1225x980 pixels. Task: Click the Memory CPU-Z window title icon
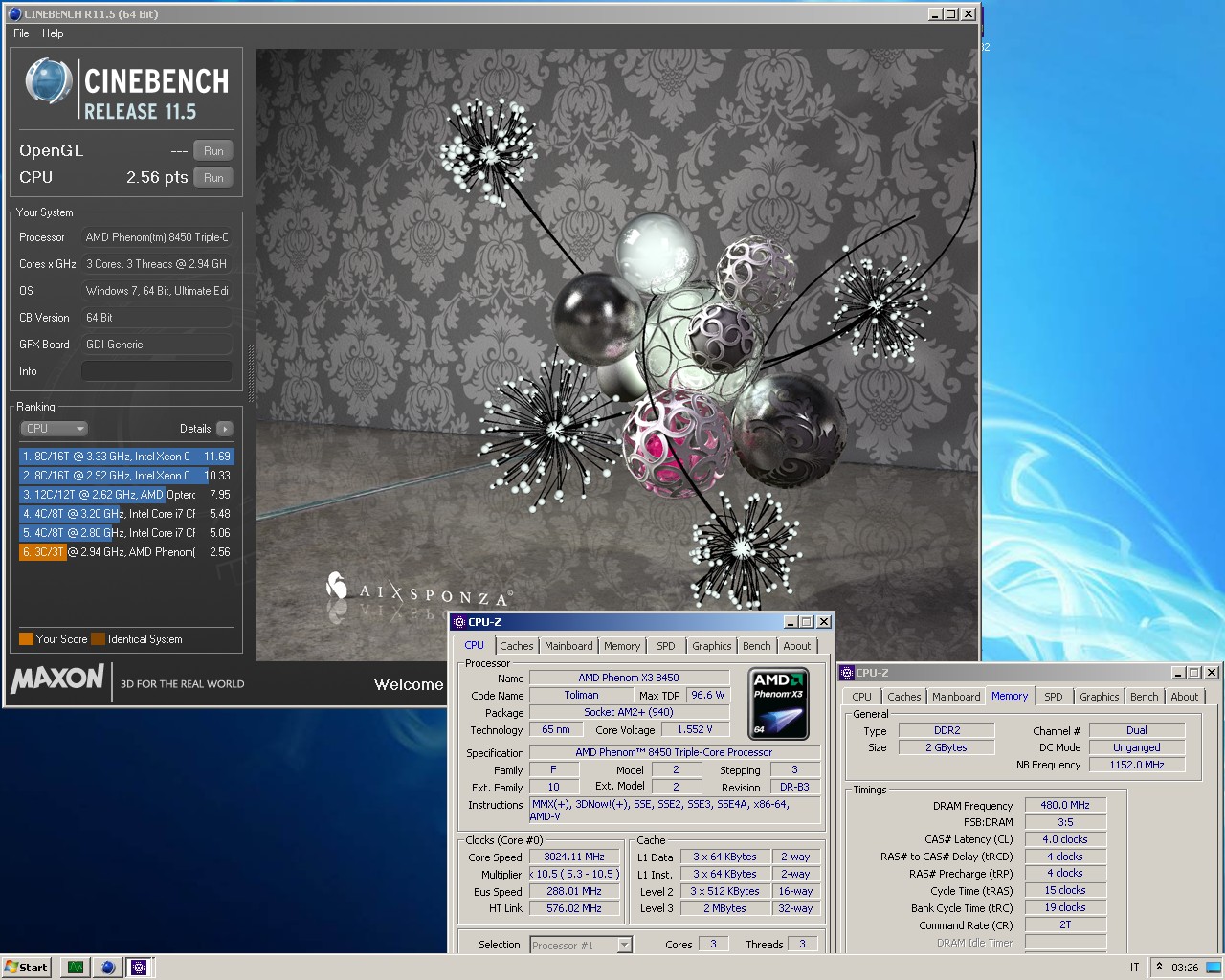pyautogui.click(x=847, y=673)
